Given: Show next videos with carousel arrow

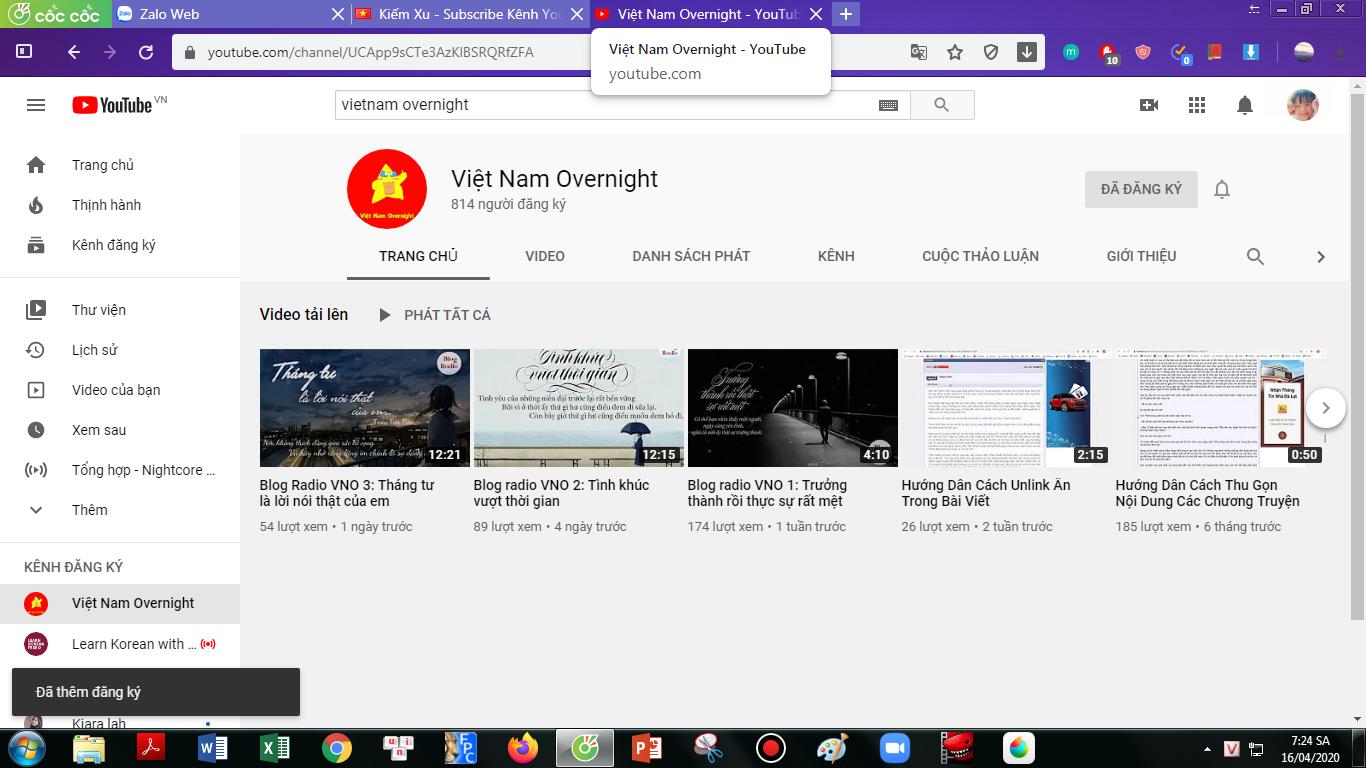Looking at the screenshot, I should pyautogui.click(x=1326, y=408).
